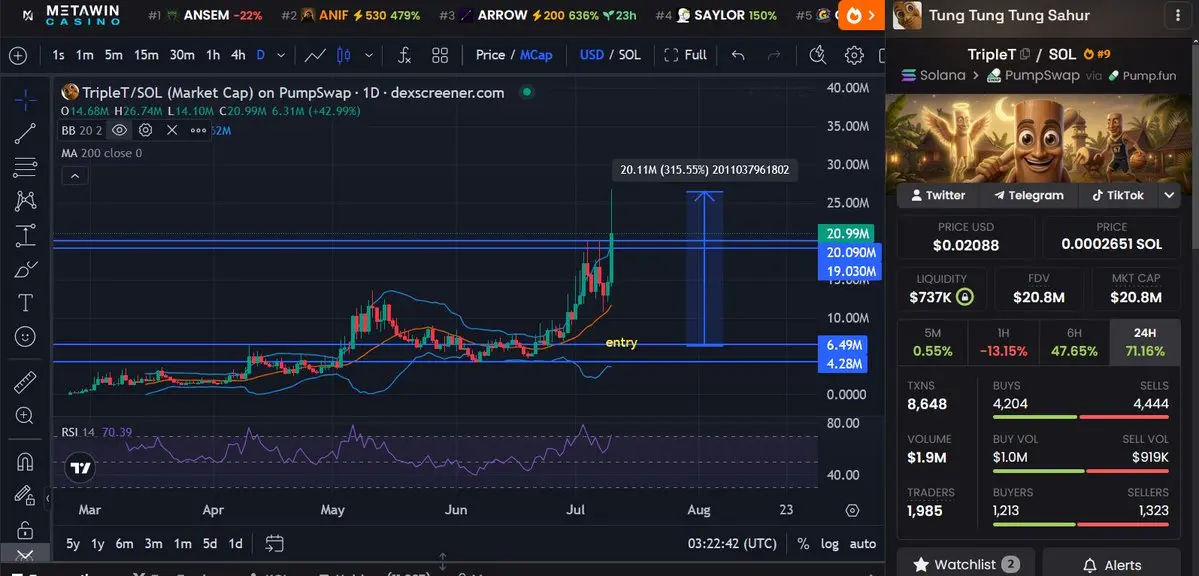Viewport: 1199px width, 576px height.
Task: Expand more social links chevron
Action: [x=1169, y=195]
